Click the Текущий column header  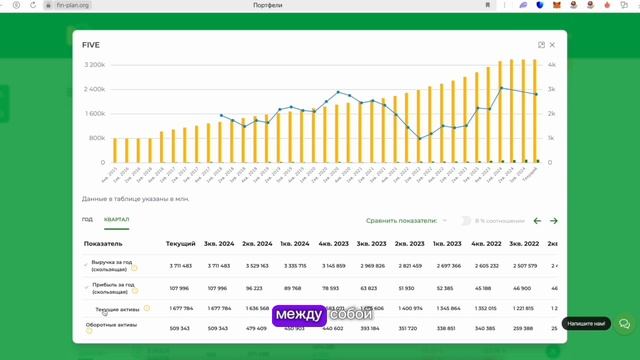[x=180, y=244]
